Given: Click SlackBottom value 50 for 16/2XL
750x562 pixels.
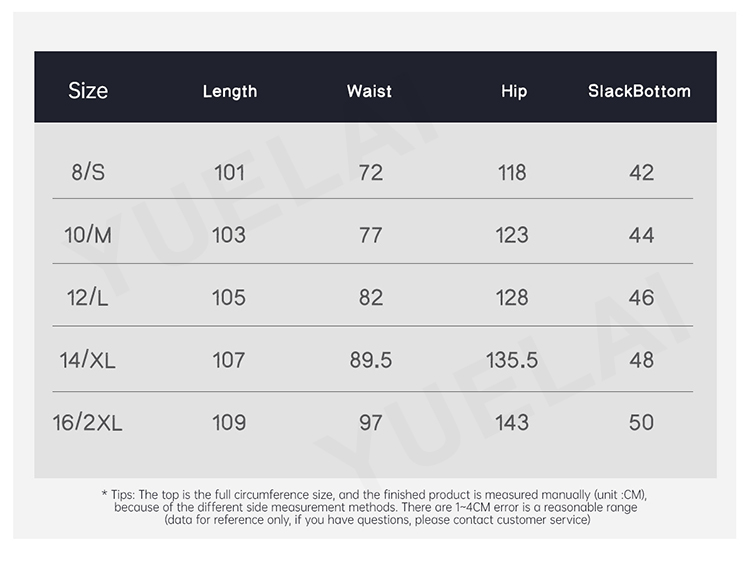Looking at the screenshot, I should point(642,422).
